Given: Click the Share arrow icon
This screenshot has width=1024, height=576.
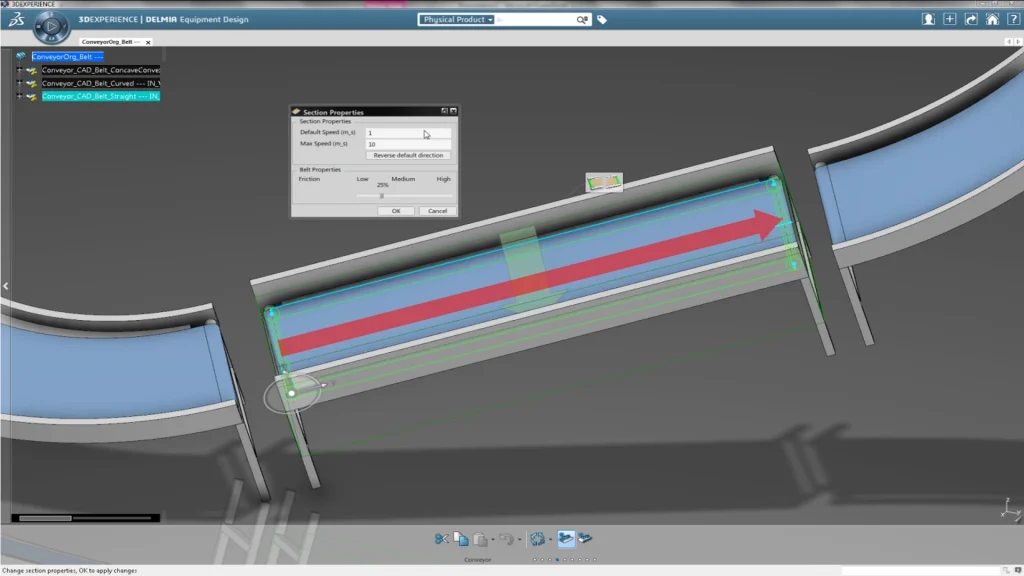Looking at the screenshot, I should (x=971, y=19).
